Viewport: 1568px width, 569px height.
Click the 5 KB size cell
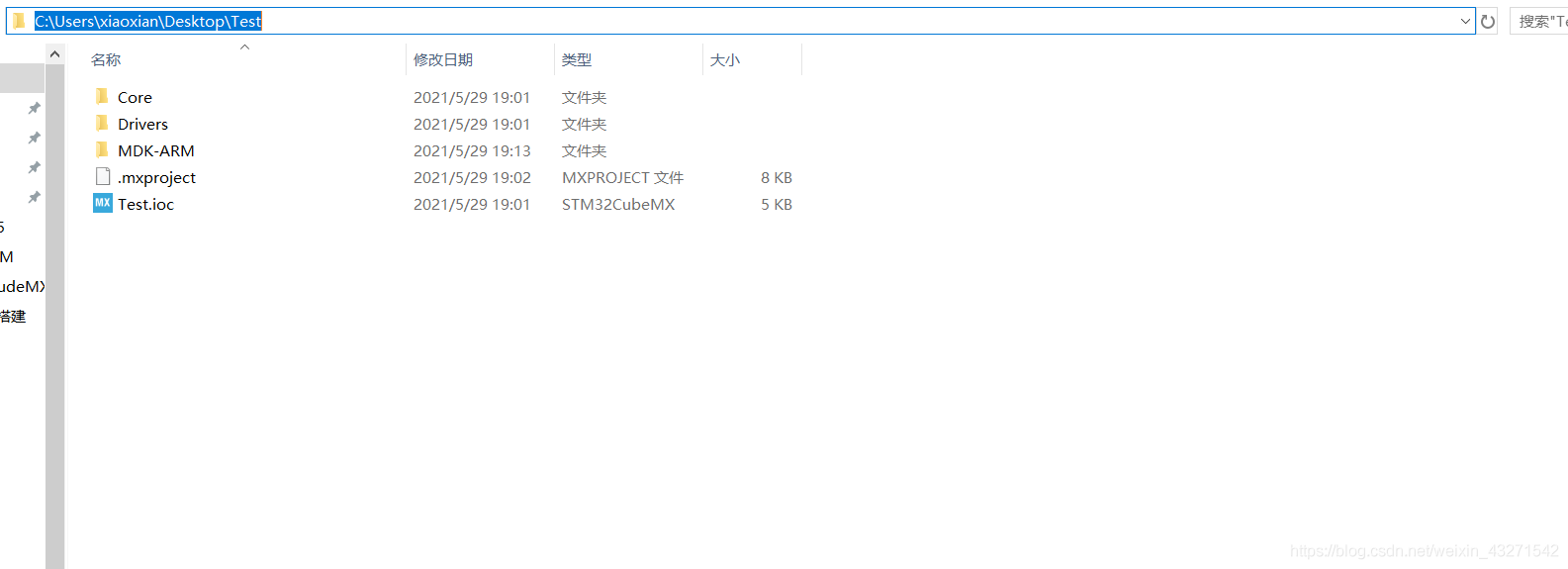pyautogui.click(x=777, y=204)
